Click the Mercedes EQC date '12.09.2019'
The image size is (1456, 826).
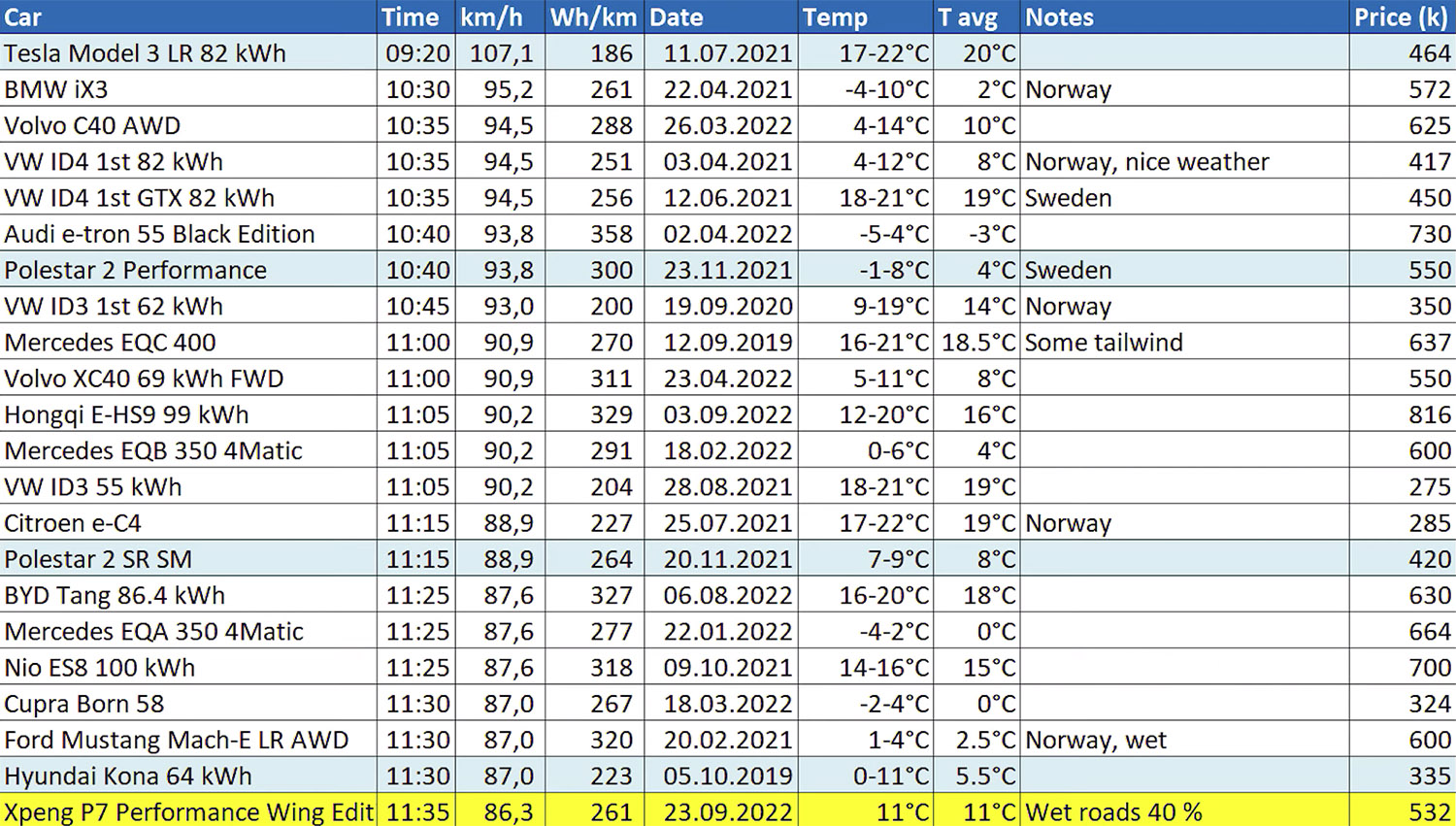click(721, 342)
